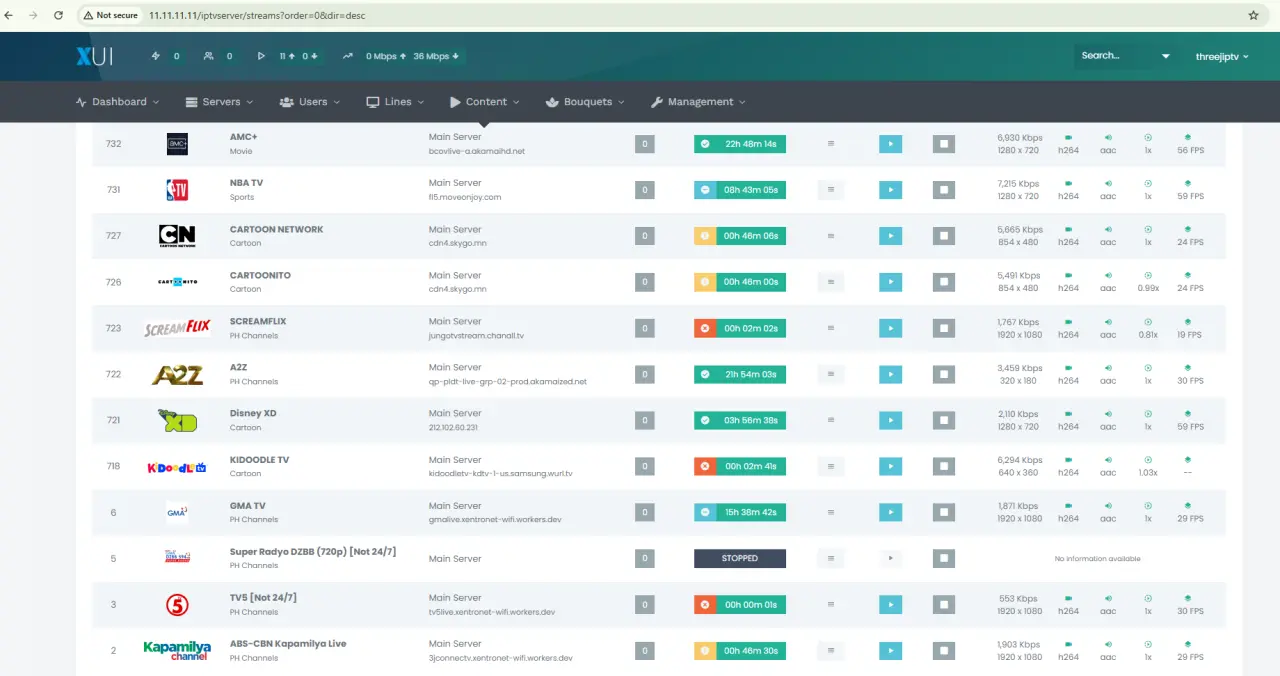1280x676 pixels.
Task: Open GMA TV row options menu
Action: click(x=831, y=512)
